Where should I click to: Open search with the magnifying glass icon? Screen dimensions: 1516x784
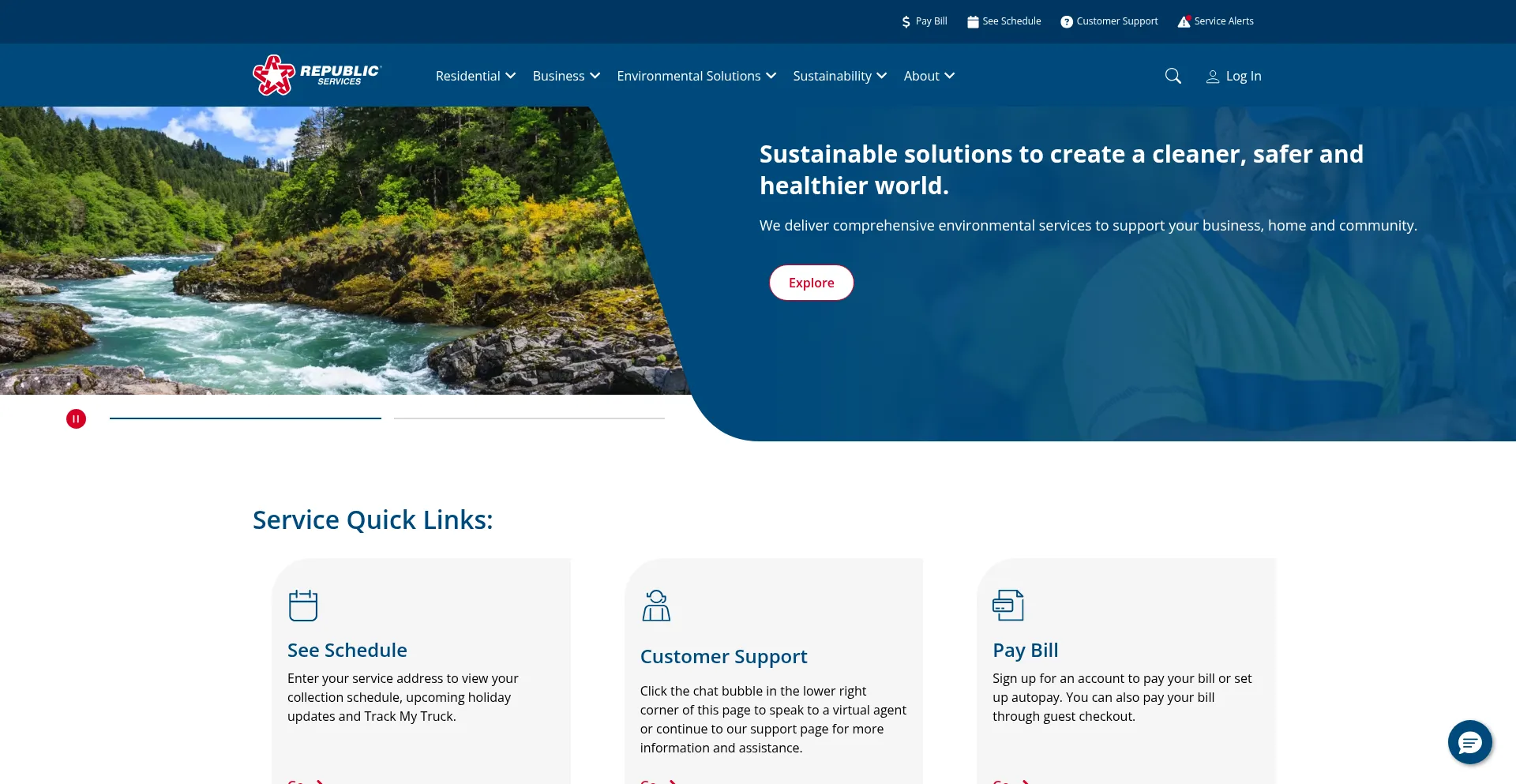(1173, 76)
